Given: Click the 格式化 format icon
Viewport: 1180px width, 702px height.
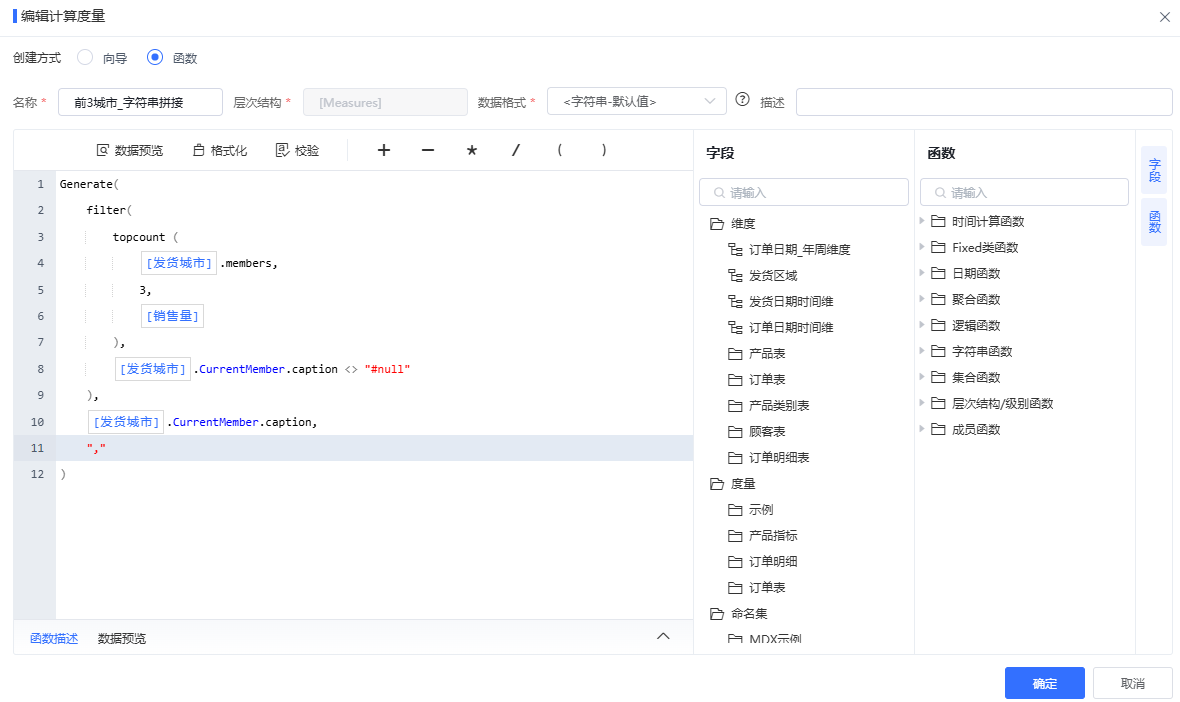Looking at the screenshot, I should (199, 150).
